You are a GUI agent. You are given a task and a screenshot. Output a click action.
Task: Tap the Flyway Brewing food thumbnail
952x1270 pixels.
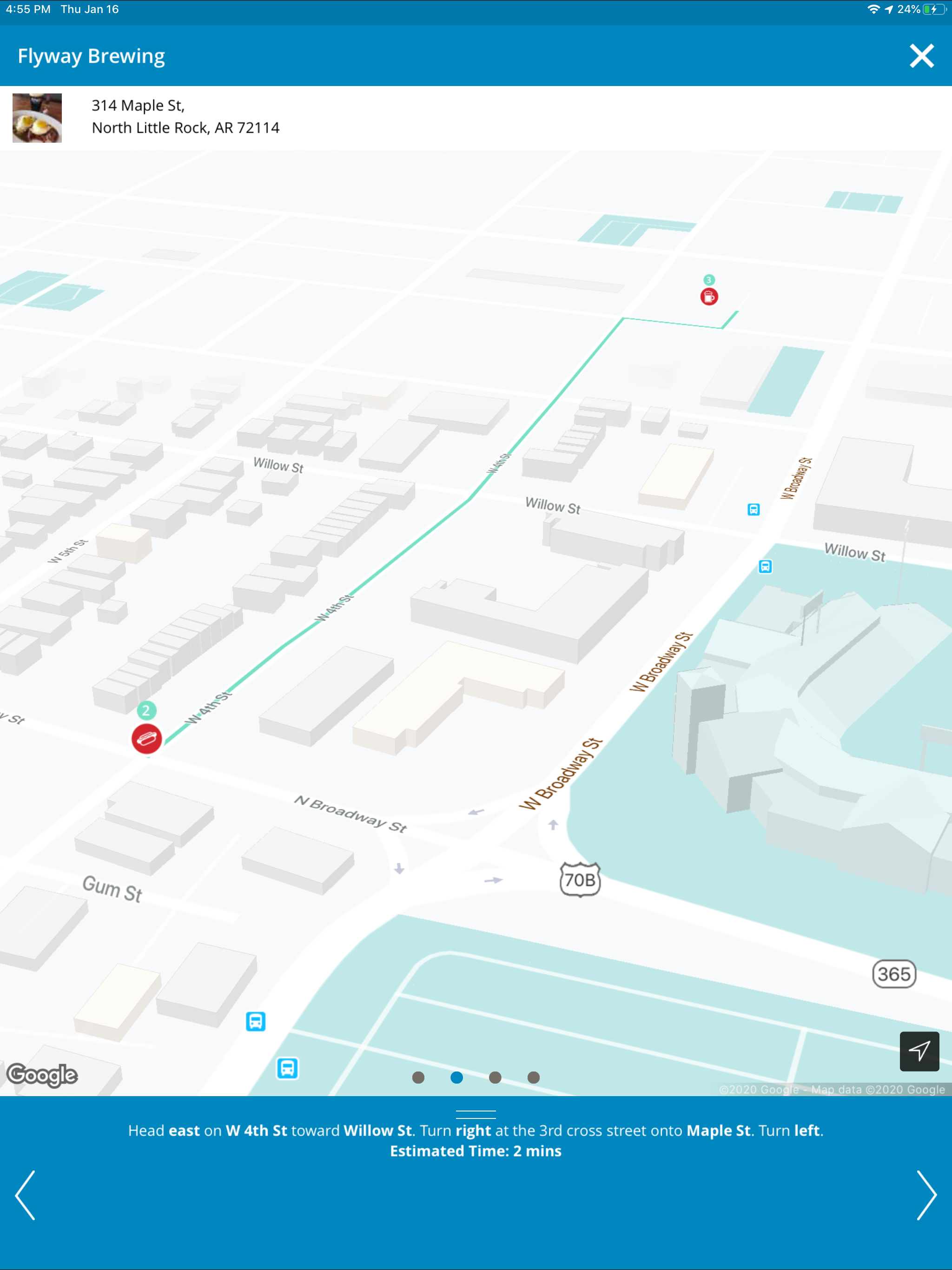[x=37, y=118]
